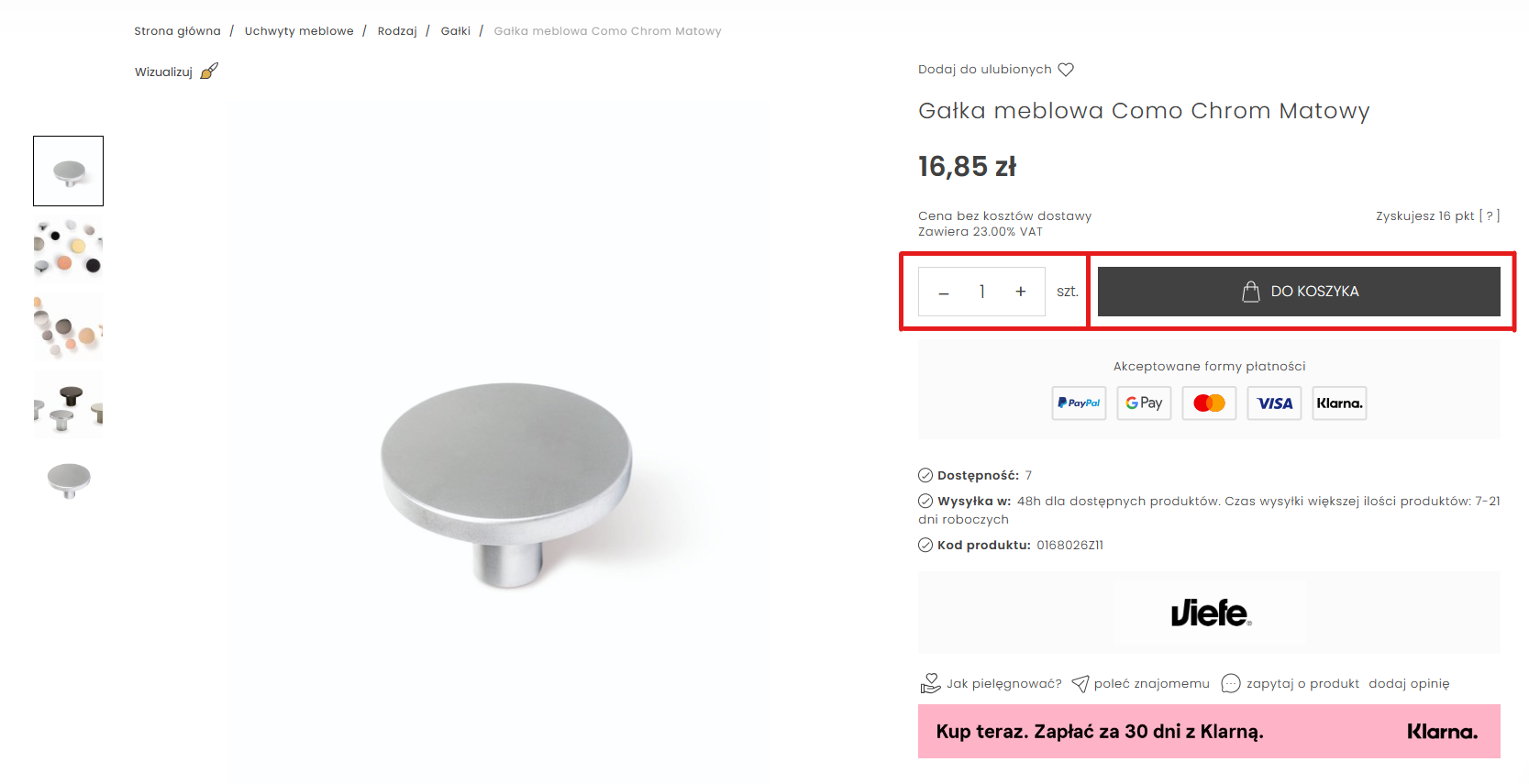Go to Uchwyty meblowe breadcrumb
Viewport: 1529px width, 784px height.
click(x=299, y=31)
